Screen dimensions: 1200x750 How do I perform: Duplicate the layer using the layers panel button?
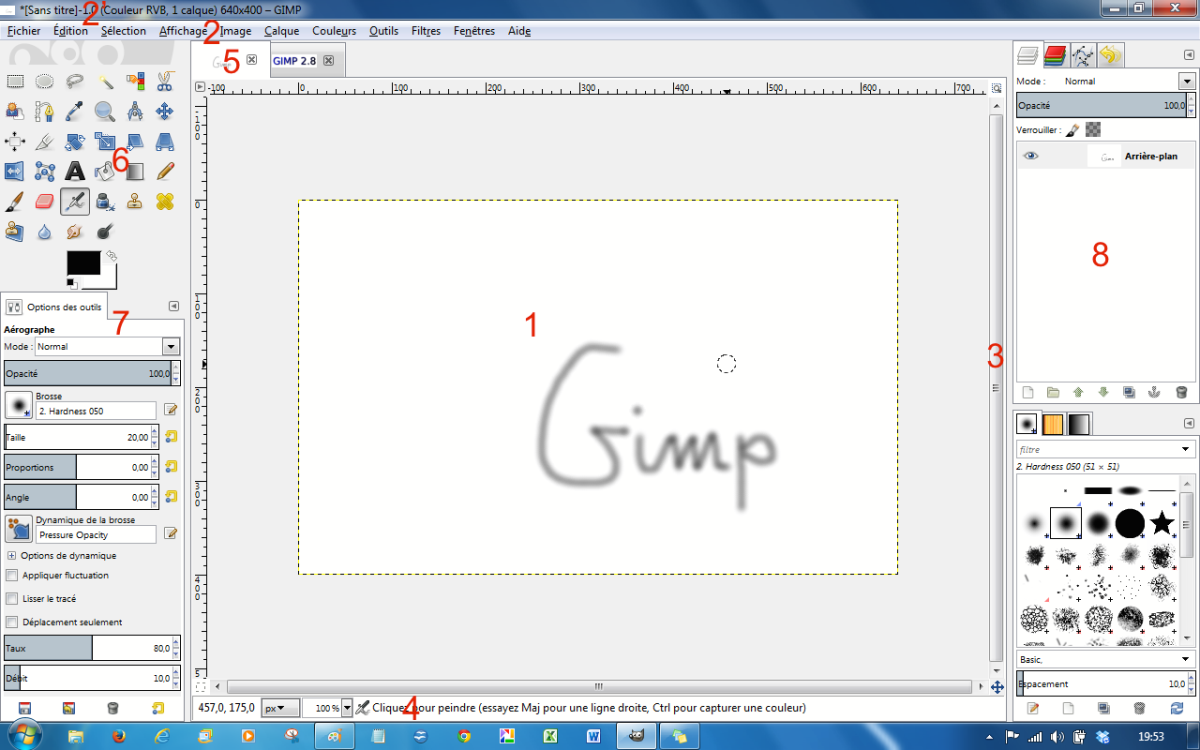click(1129, 393)
